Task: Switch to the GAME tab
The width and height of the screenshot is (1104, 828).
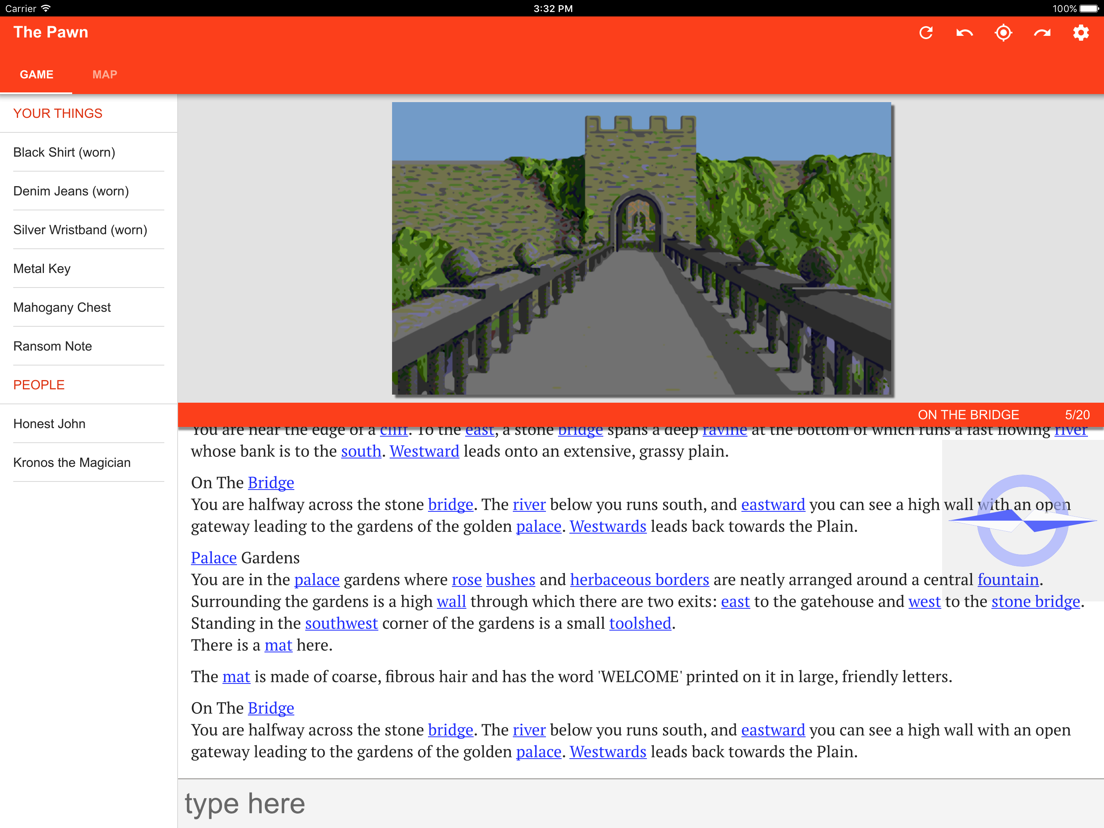Action: click(37, 75)
